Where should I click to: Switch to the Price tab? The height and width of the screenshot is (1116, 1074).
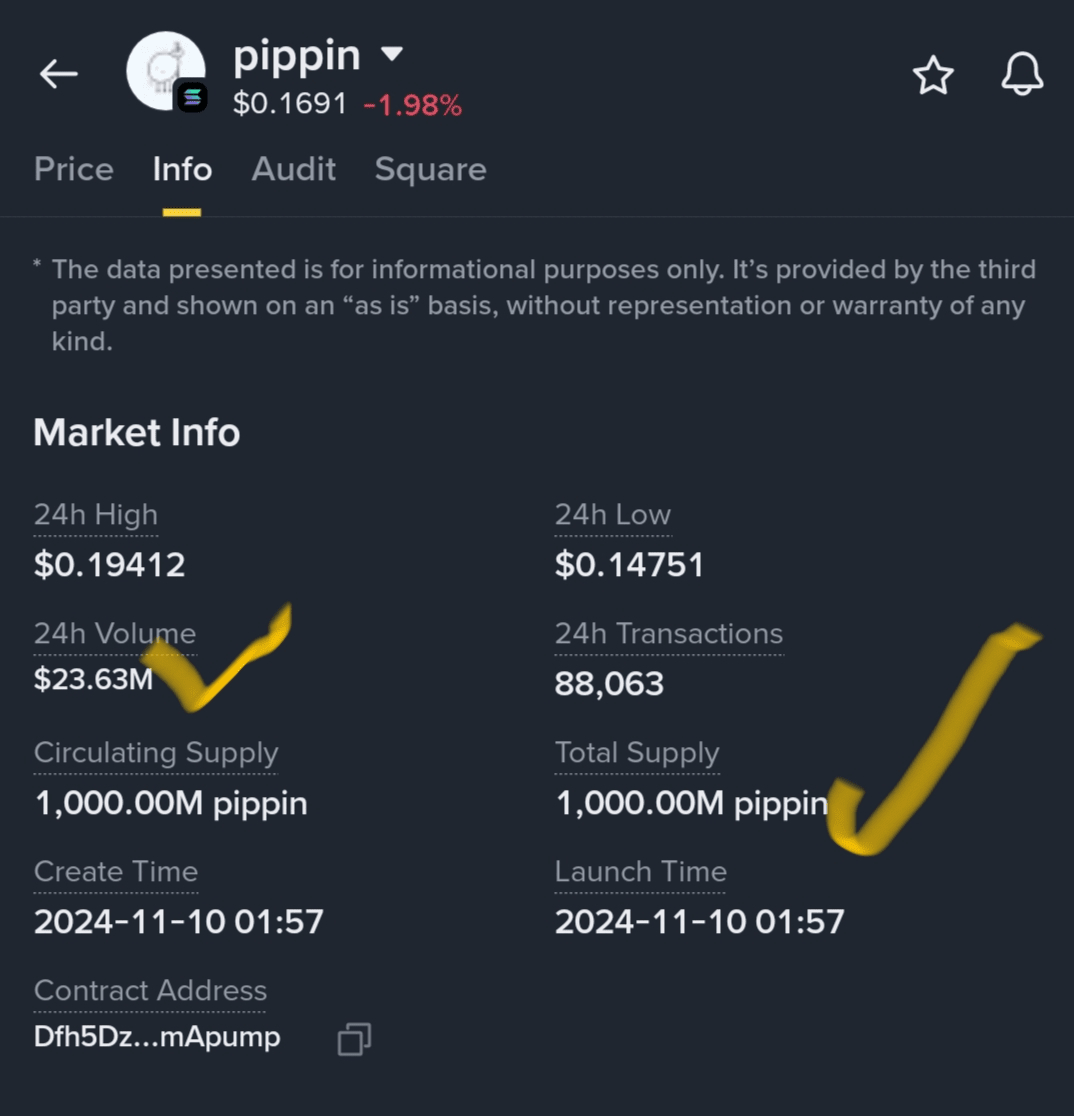(x=73, y=169)
